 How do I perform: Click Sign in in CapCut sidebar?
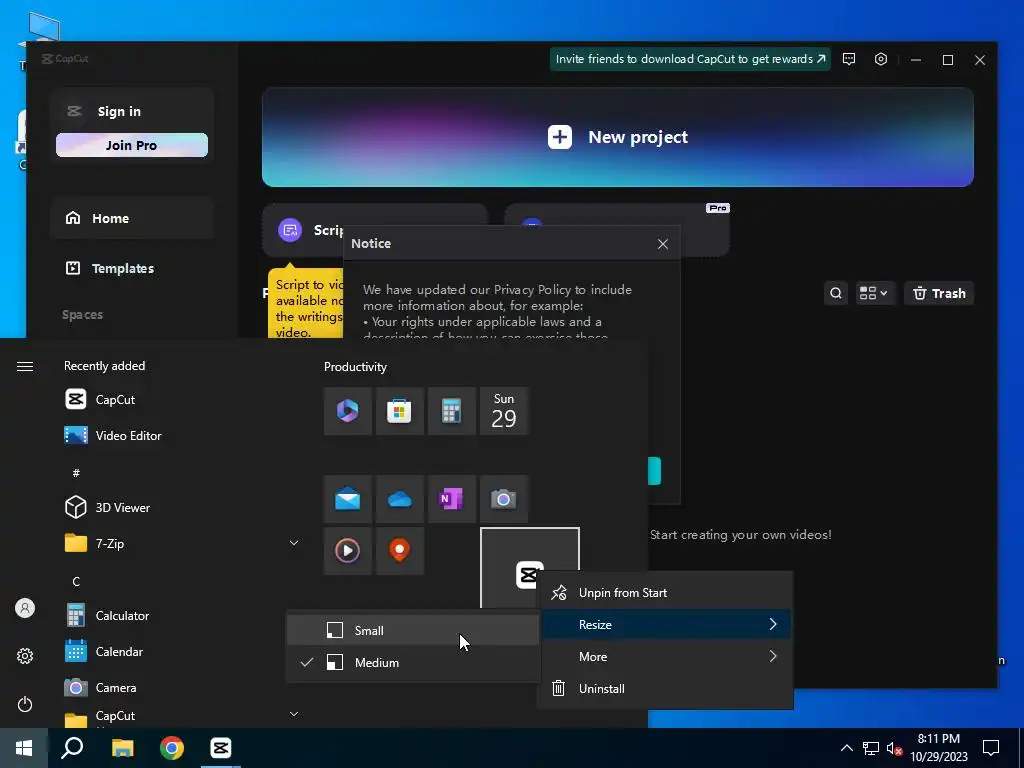119,112
